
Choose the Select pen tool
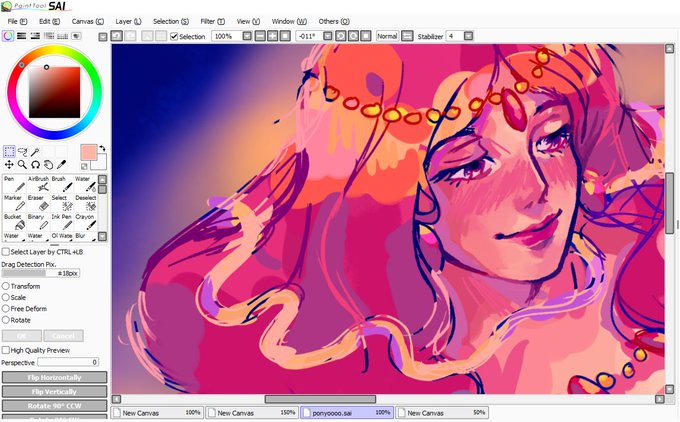(62, 203)
